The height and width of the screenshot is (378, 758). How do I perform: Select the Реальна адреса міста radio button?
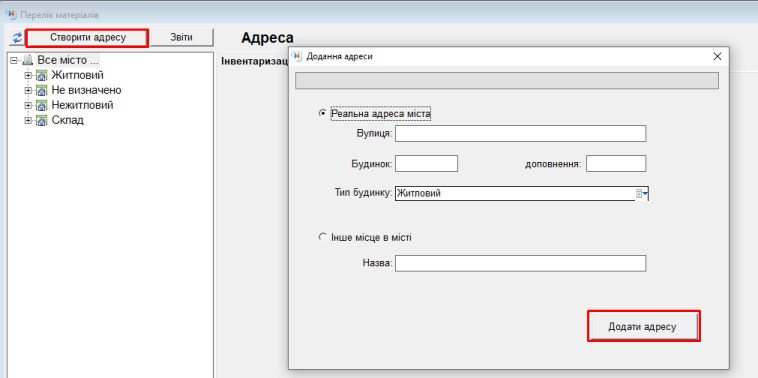pyautogui.click(x=322, y=113)
